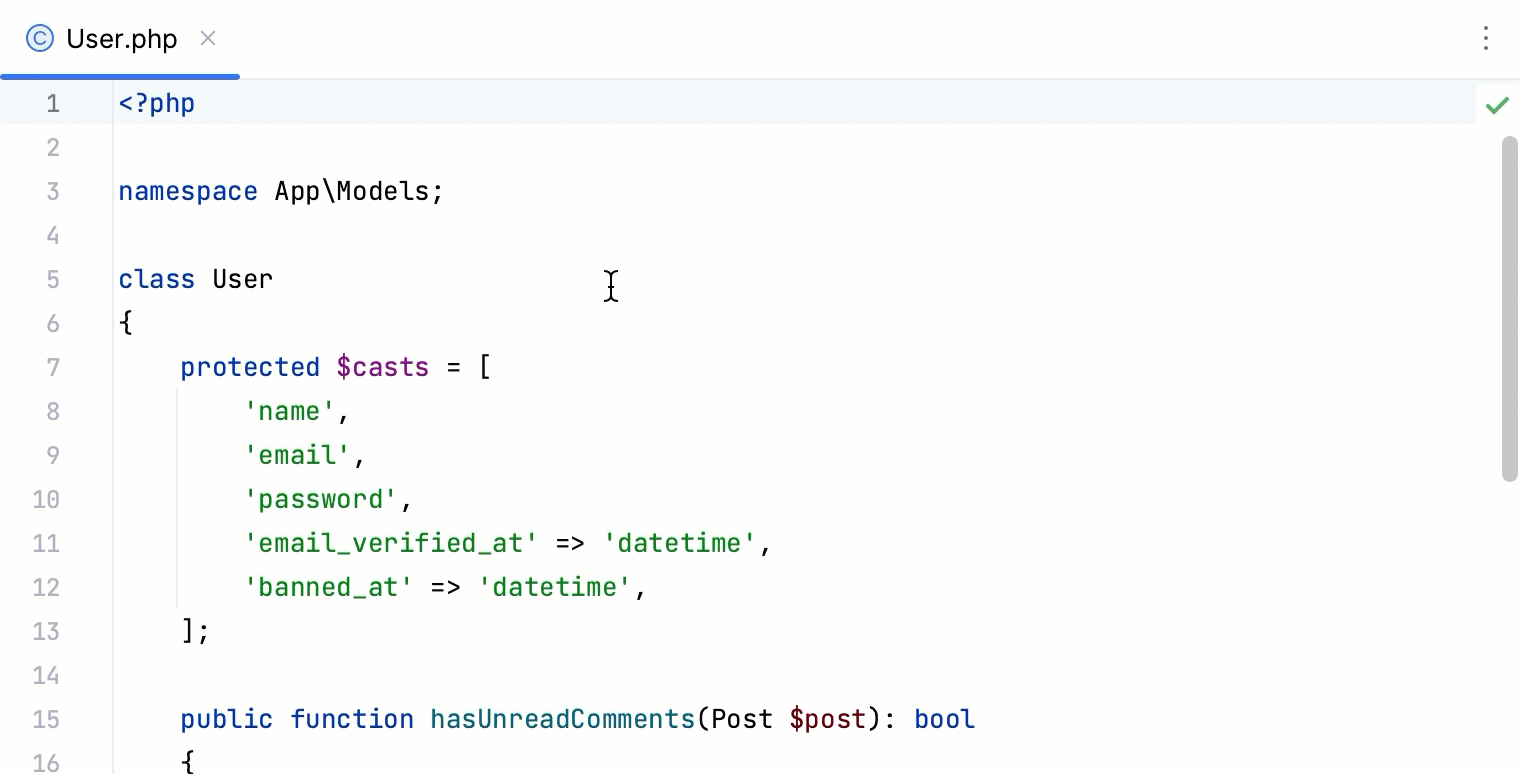1520x774 pixels.
Task: Close the User.php editor tab
Action: tap(208, 38)
